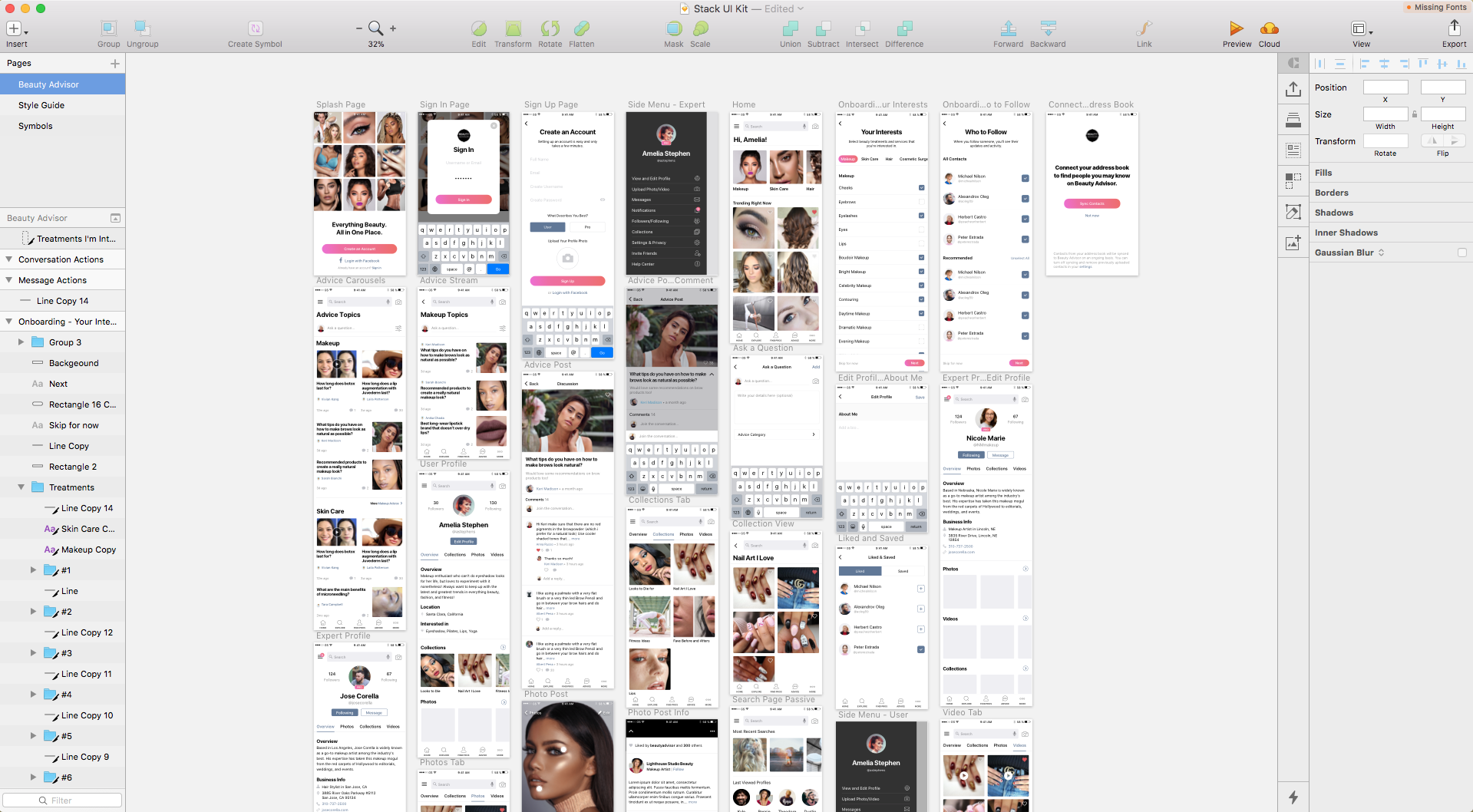Expand the Treatments folder in layers

click(x=20, y=487)
